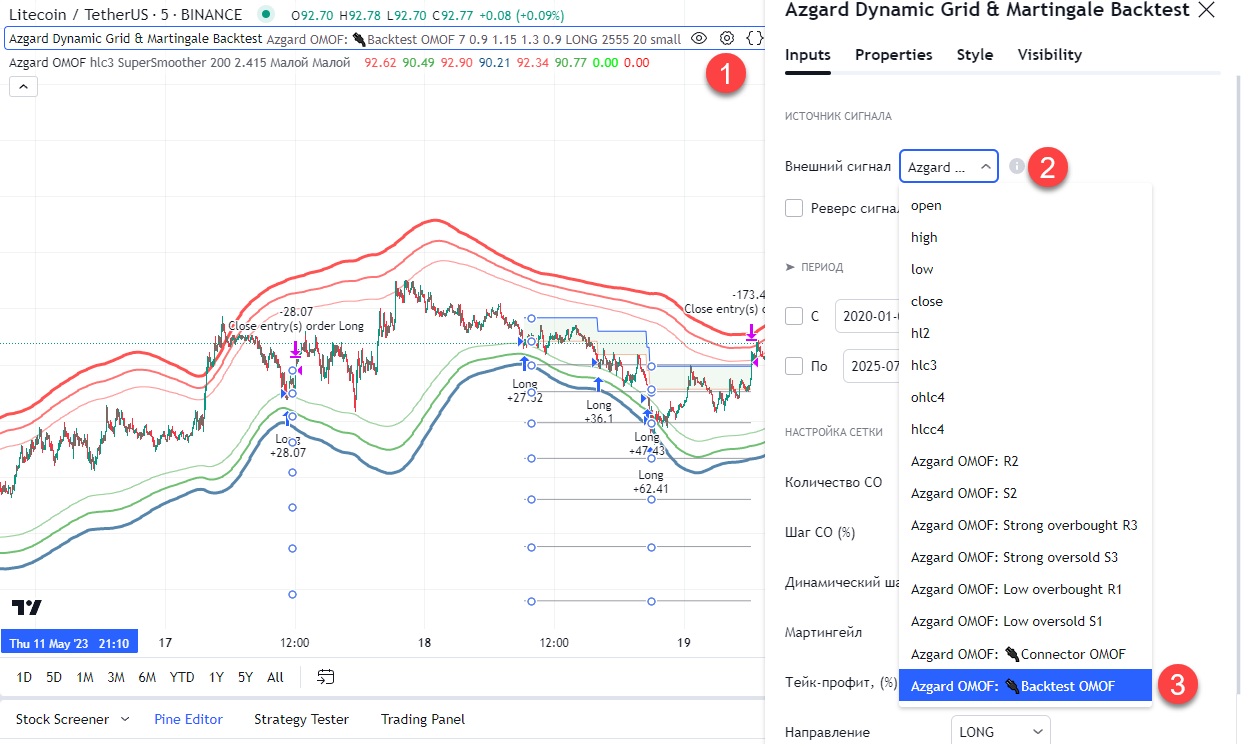Image resolution: width=1241 pixels, height=744 pixels.
Task: Select high from source list
Action: [x=1026, y=237]
